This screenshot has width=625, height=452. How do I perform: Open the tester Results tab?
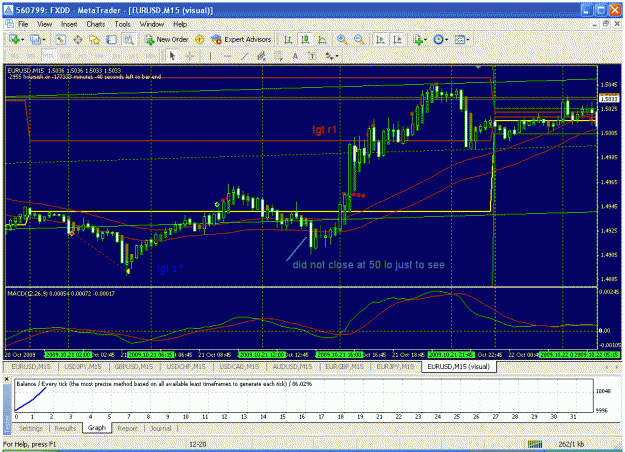tap(65, 428)
